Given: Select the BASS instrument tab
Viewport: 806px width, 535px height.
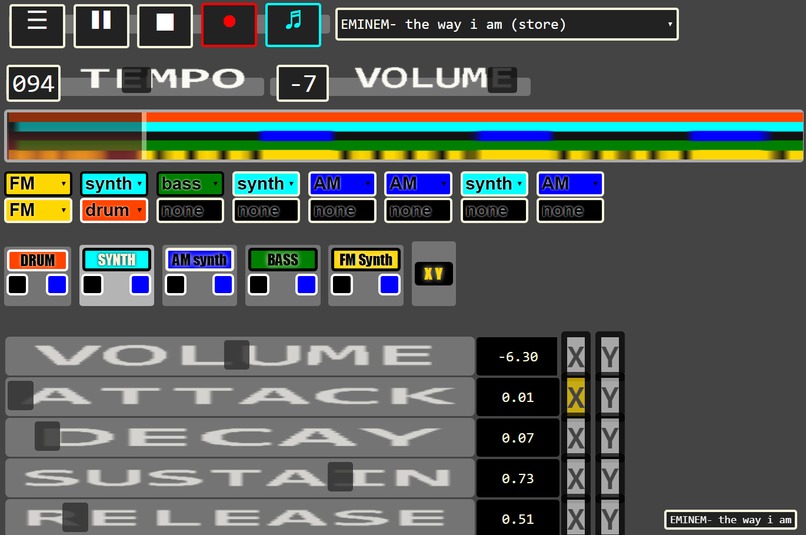Looking at the screenshot, I should (283, 260).
